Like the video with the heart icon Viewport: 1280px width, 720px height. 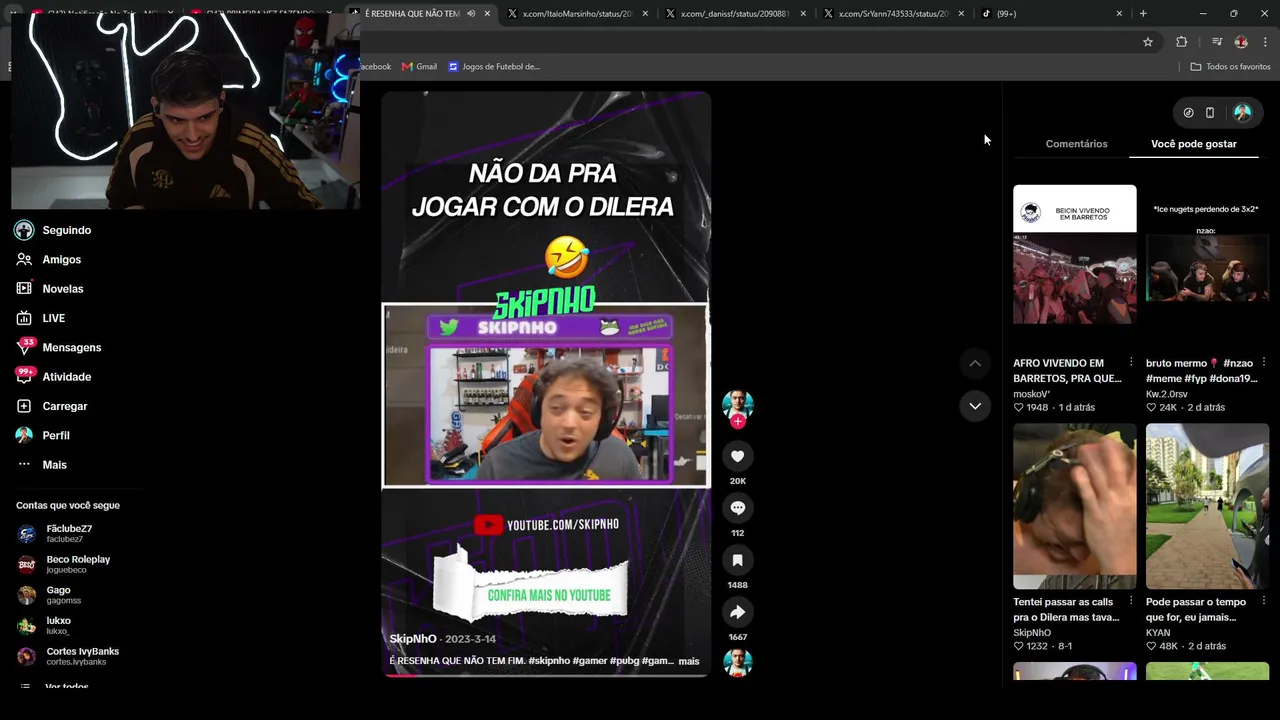[x=738, y=456]
